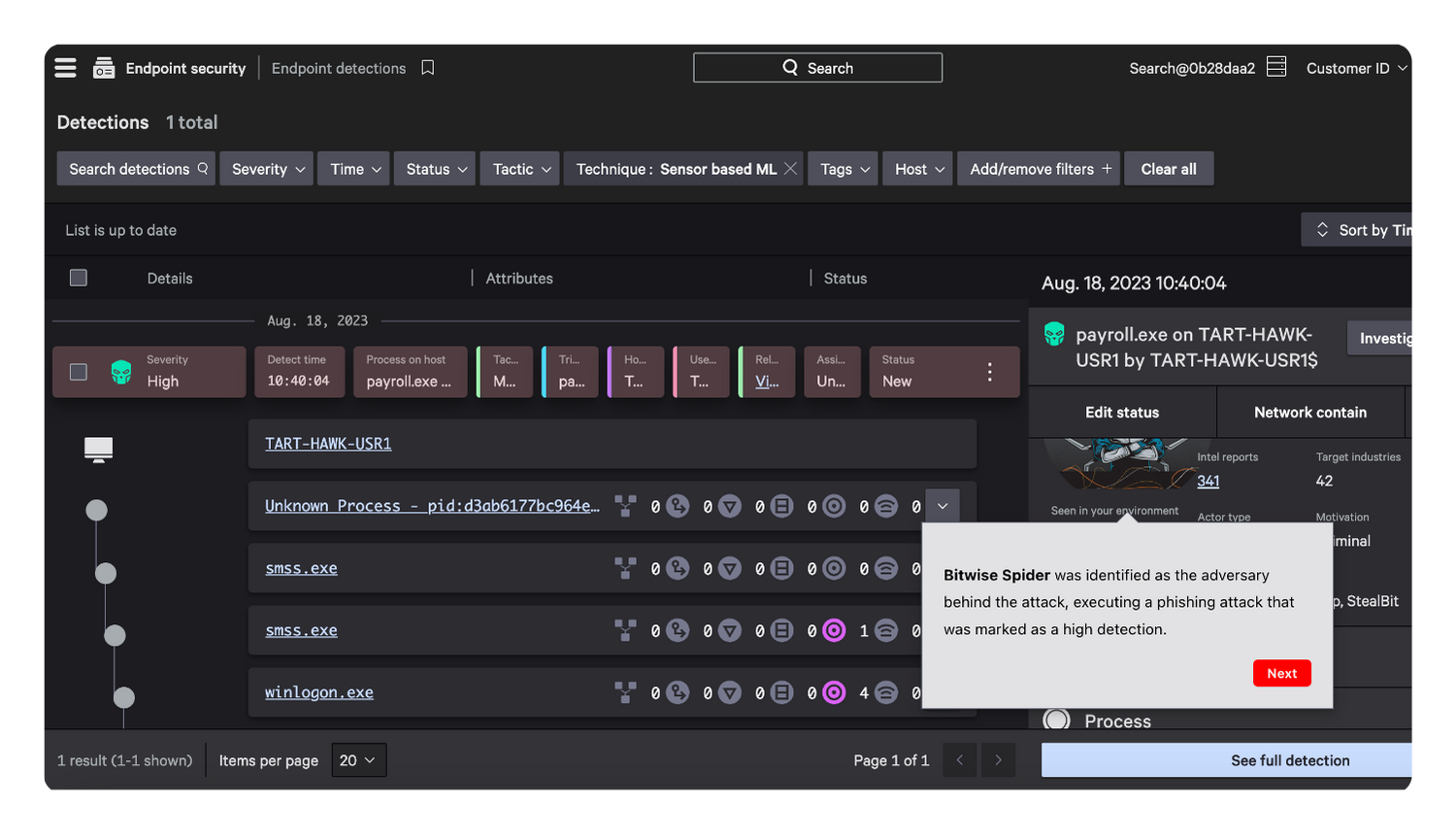The width and height of the screenshot is (1456, 837).
Task: Click the magnifier icon in the search bar
Action: [x=791, y=66]
